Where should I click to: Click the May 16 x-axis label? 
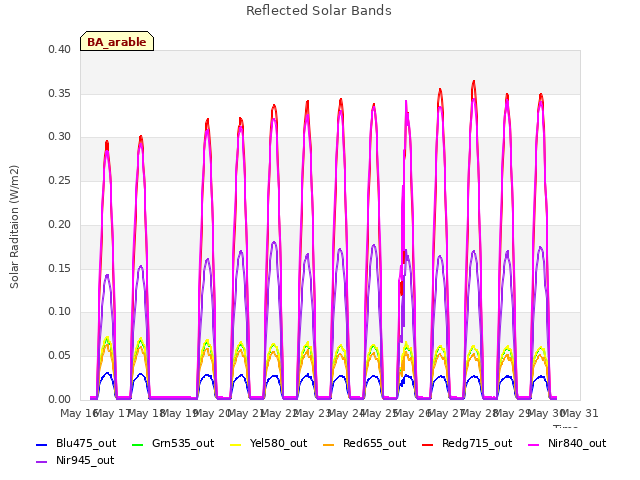[x=78, y=413]
